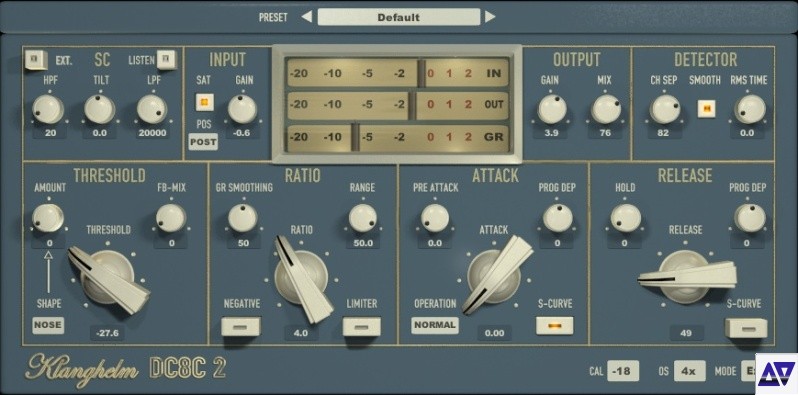Change the NORMAL operation mode
Image resolution: width=798 pixels, height=395 pixels.
[x=435, y=325]
